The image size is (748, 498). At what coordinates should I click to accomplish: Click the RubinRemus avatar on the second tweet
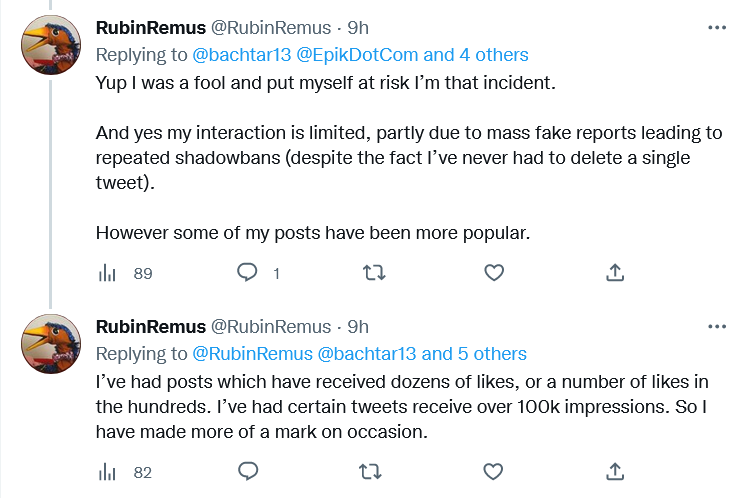(x=51, y=344)
